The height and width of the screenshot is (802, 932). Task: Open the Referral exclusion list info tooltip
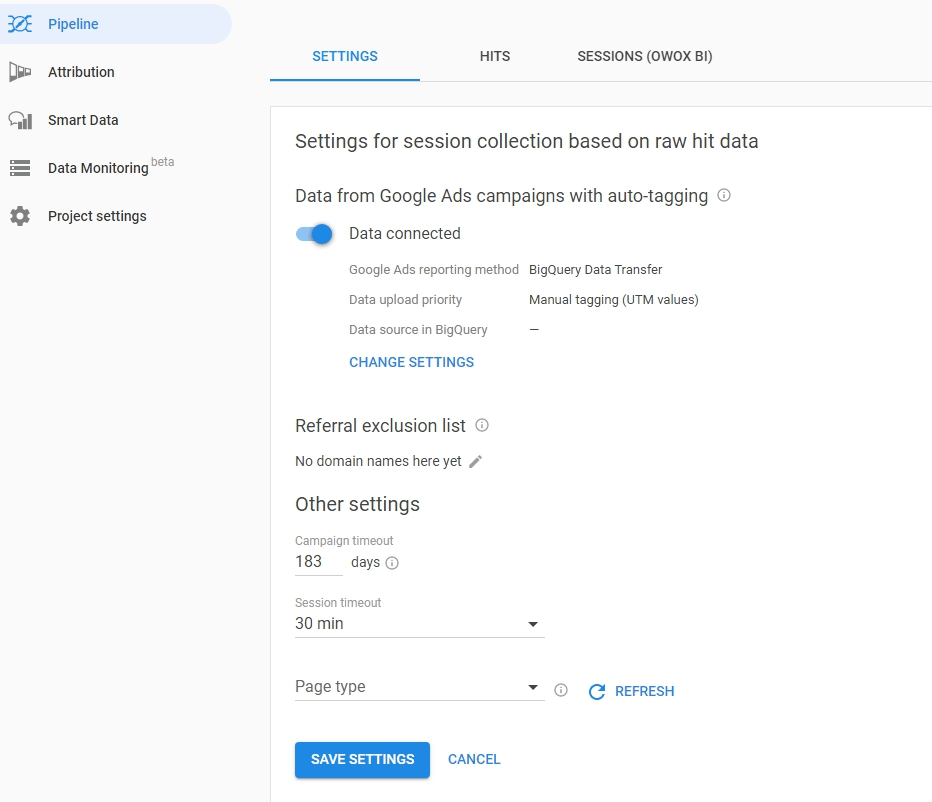pyautogui.click(x=481, y=425)
